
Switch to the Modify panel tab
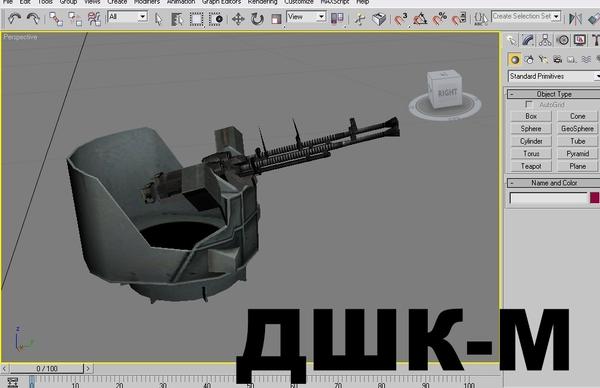point(528,40)
